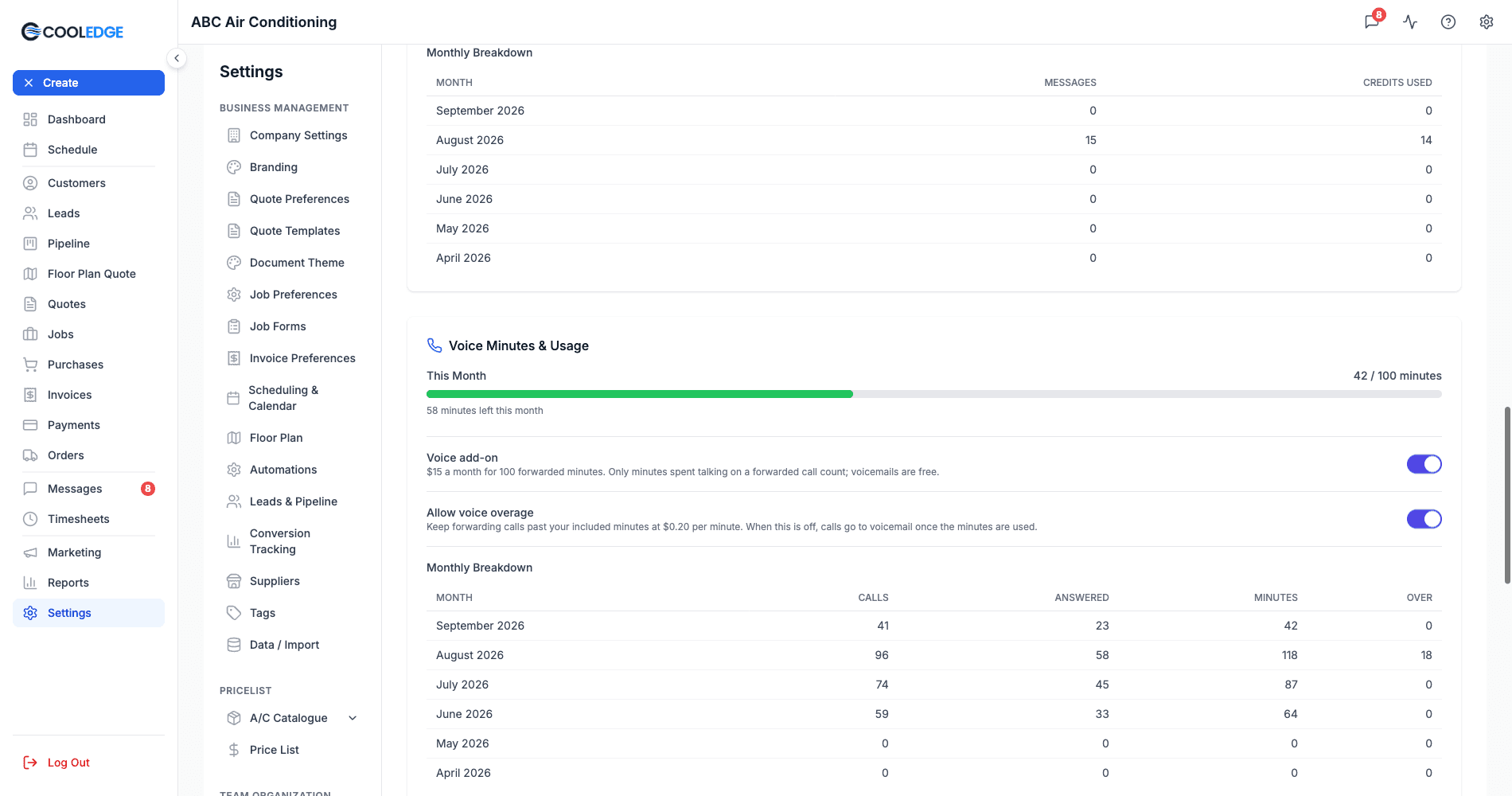Open the gear icon in top header
The image size is (1512, 796).
pos(1487,22)
